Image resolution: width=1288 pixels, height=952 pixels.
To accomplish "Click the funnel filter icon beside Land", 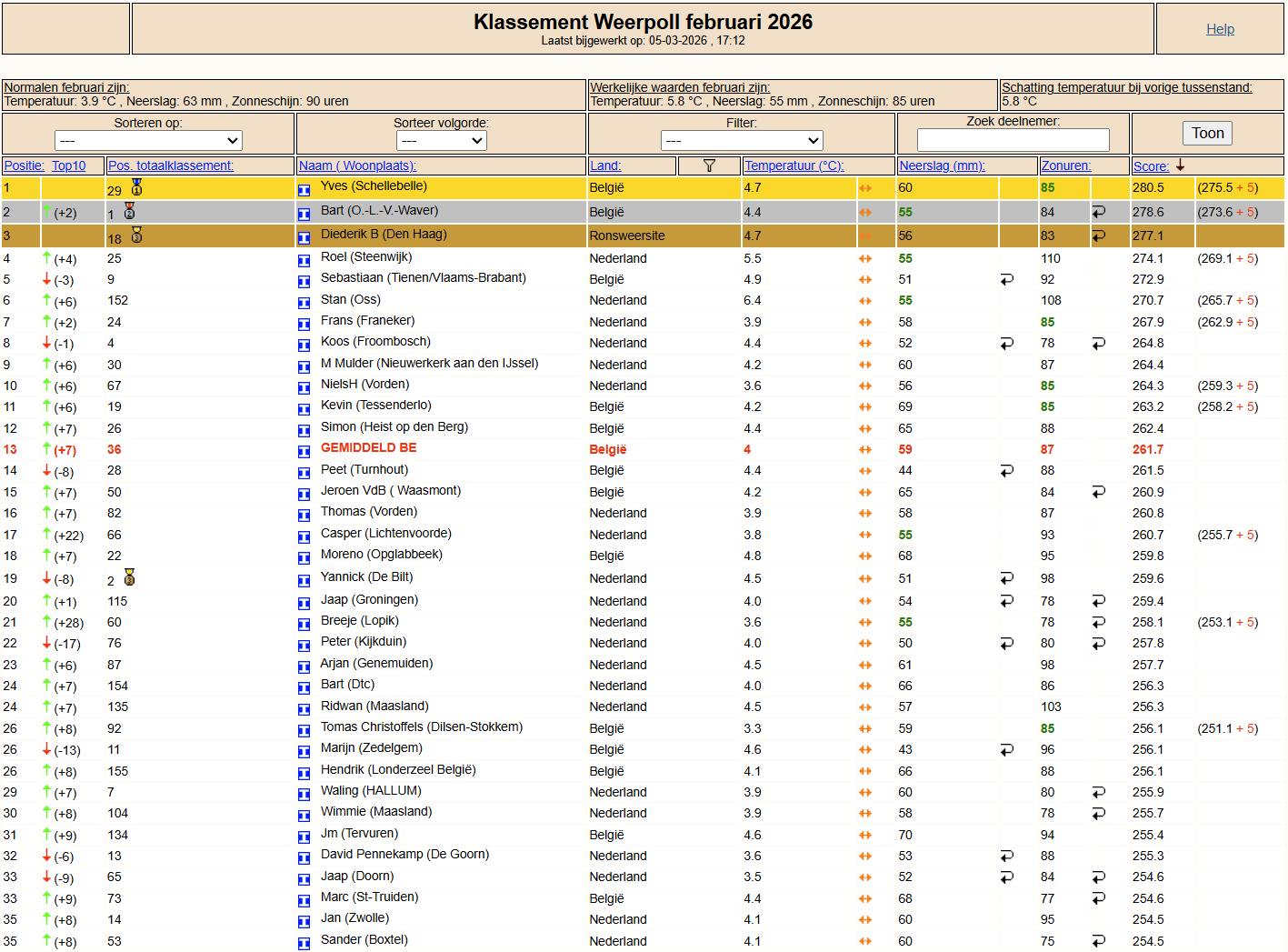I will (x=709, y=165).
